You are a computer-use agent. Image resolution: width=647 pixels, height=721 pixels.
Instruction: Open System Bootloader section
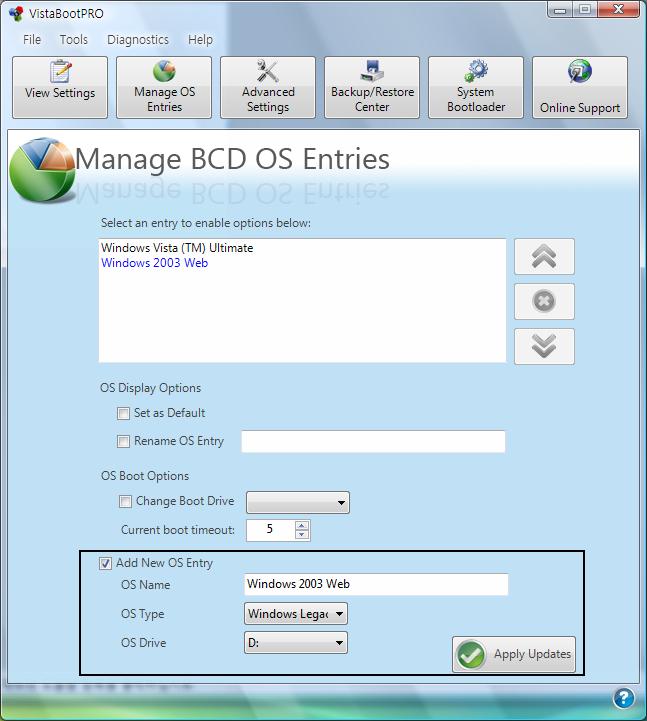[x=476, y=87]
